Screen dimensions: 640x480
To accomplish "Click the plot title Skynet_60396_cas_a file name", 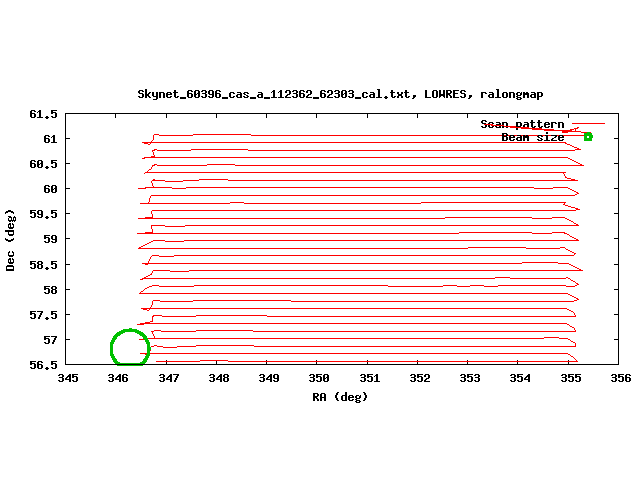I will pos(273,94).
